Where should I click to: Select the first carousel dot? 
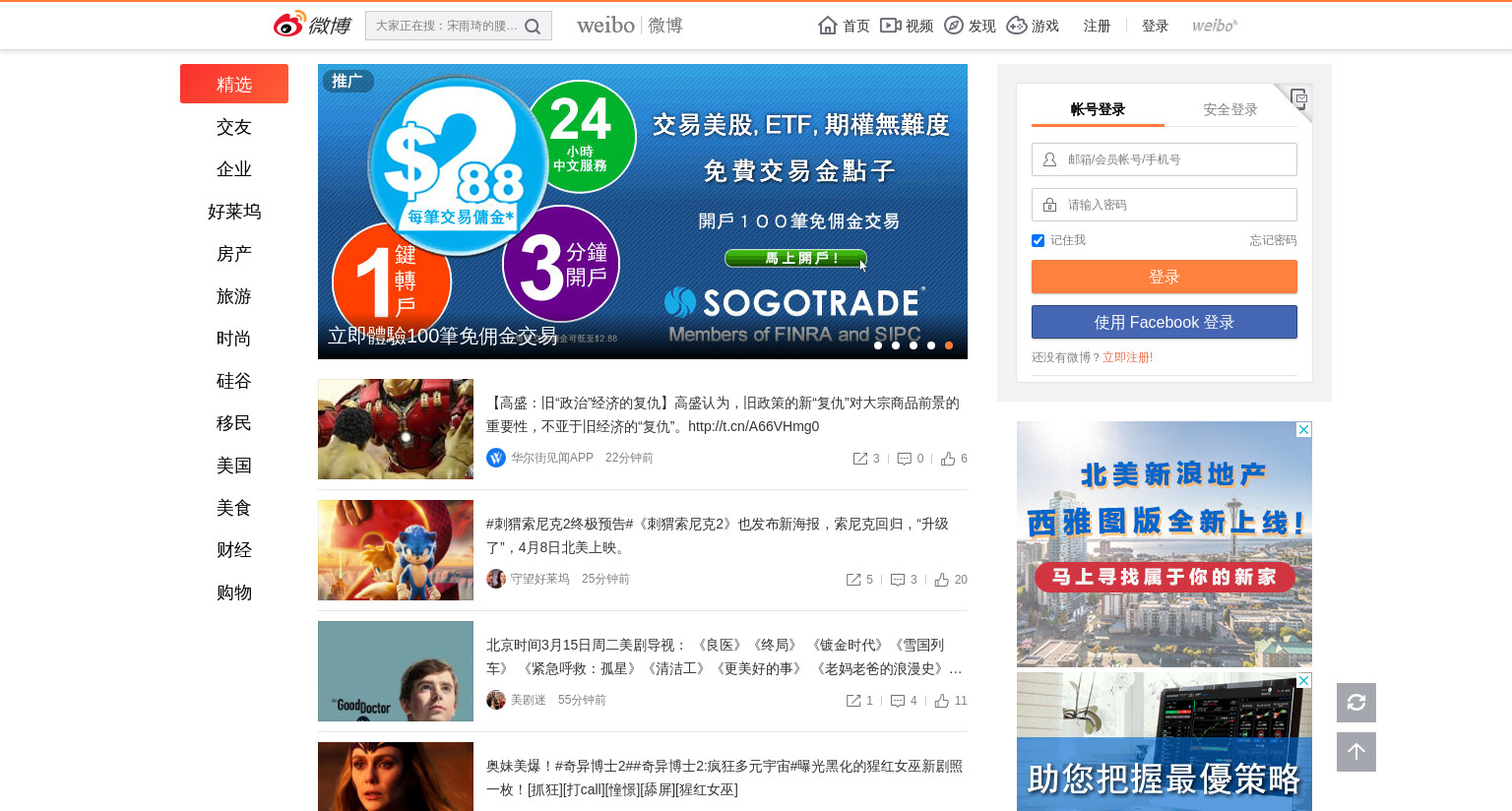(x=878, y=345)
